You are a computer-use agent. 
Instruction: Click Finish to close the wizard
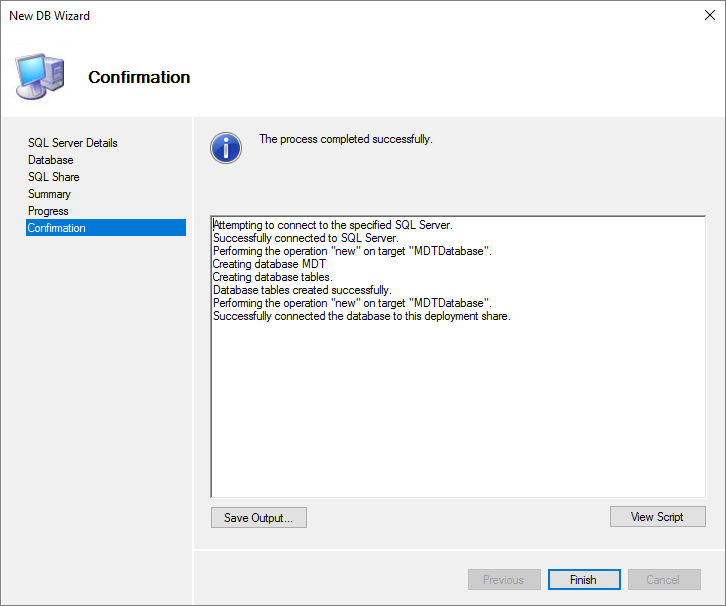(x=583, y=580)
